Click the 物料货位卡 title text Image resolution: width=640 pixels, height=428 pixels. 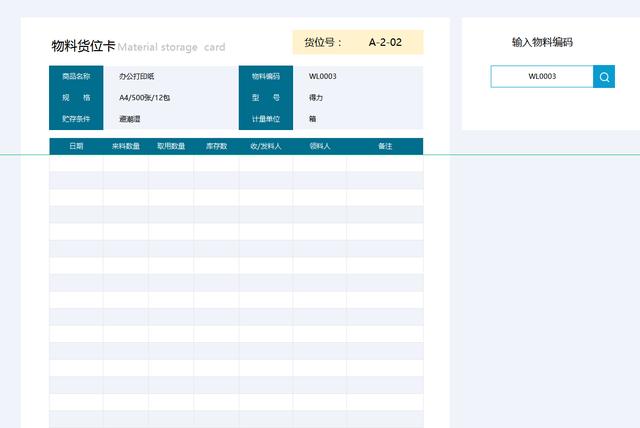[x=83, y=46]
